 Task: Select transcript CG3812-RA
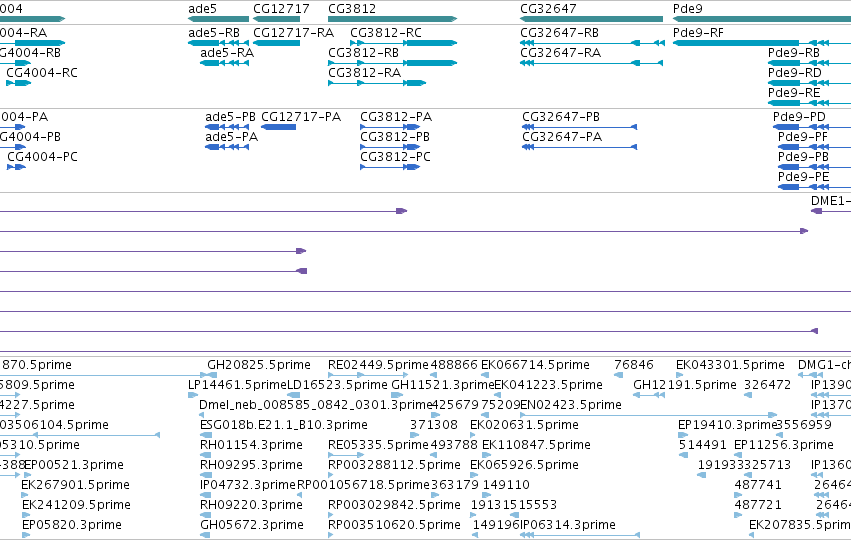(x=377, y=83)
